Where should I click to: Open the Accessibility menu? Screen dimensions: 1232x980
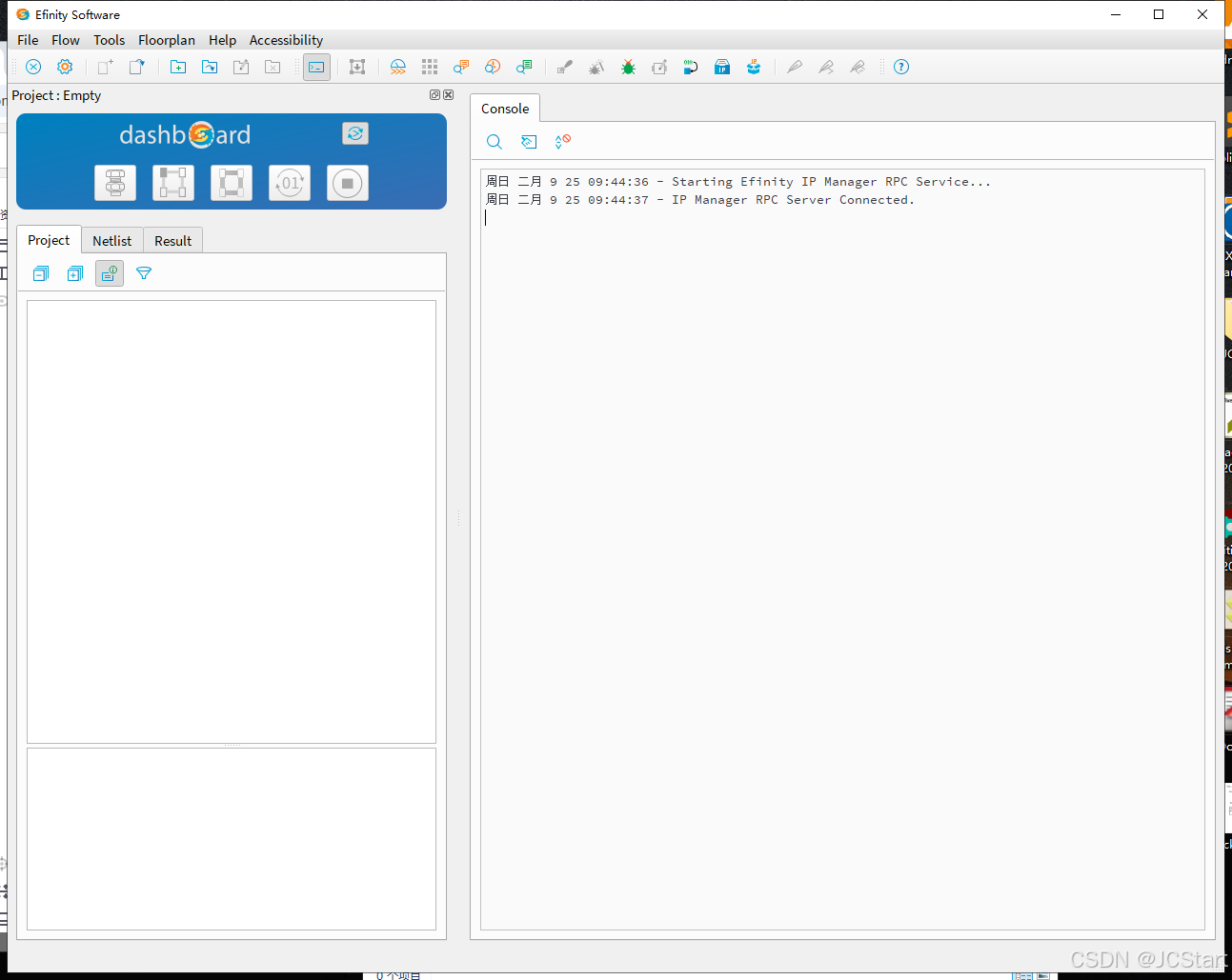point(286,40)
